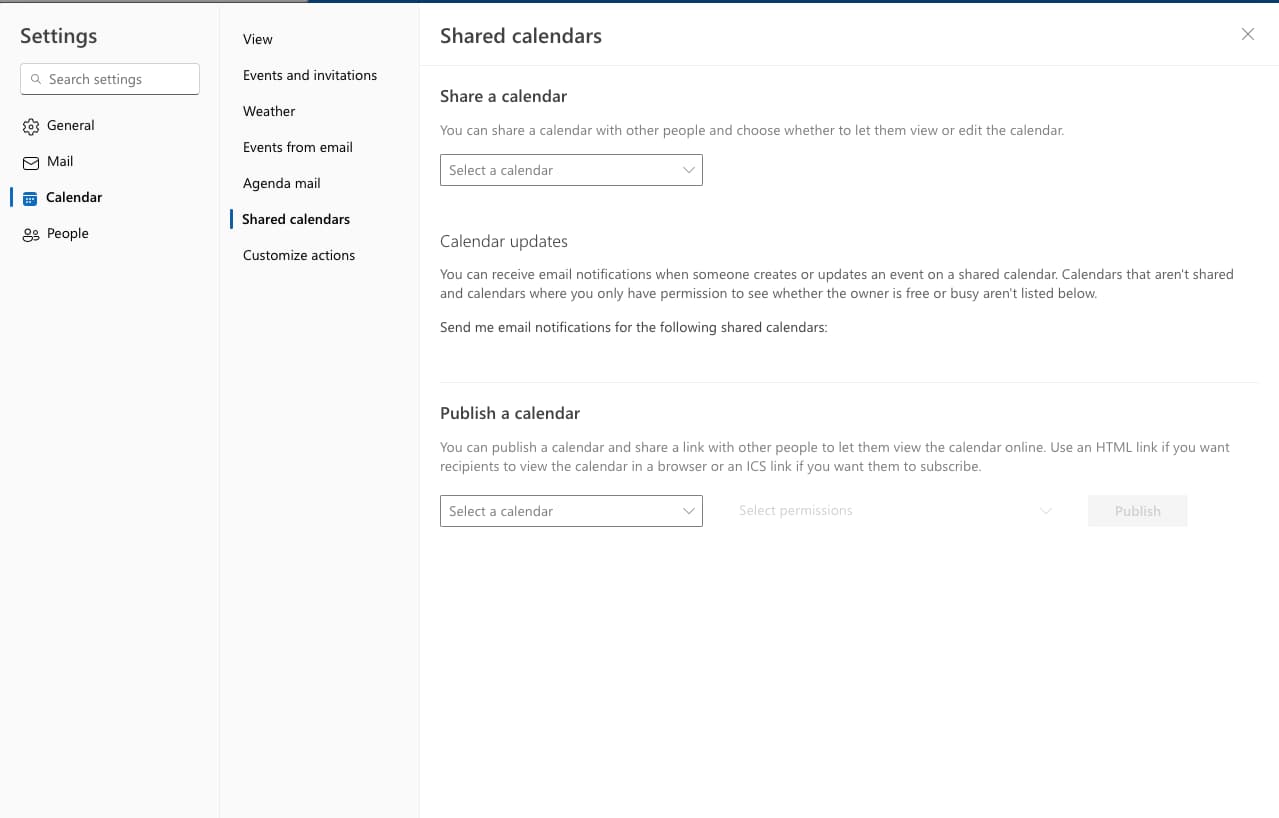Click the search magnifier icon
This screenshot has height=818, width=1279.
(x=37, y=79)
